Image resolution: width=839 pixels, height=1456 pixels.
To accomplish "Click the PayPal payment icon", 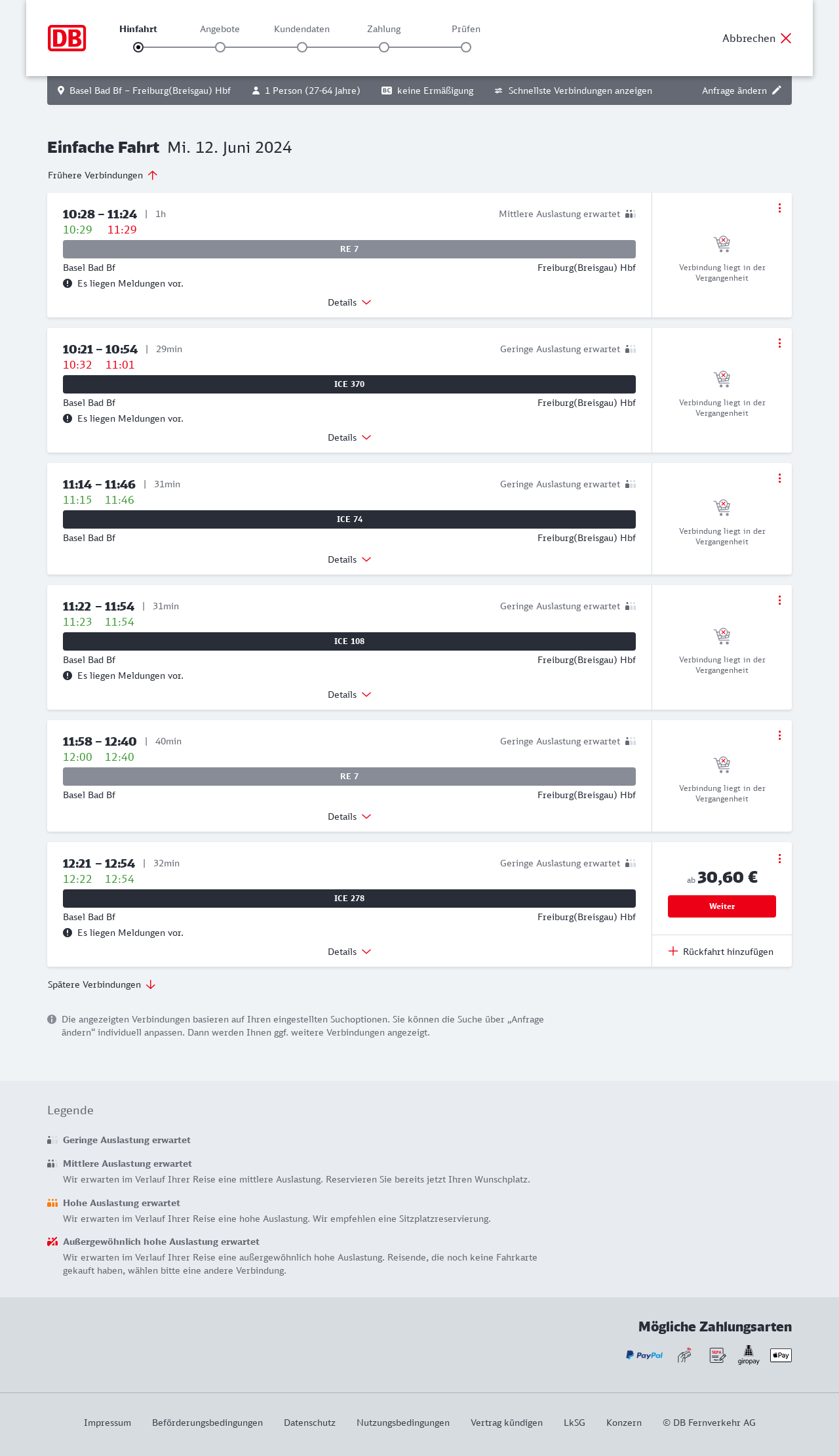I will coord(644,1355).
